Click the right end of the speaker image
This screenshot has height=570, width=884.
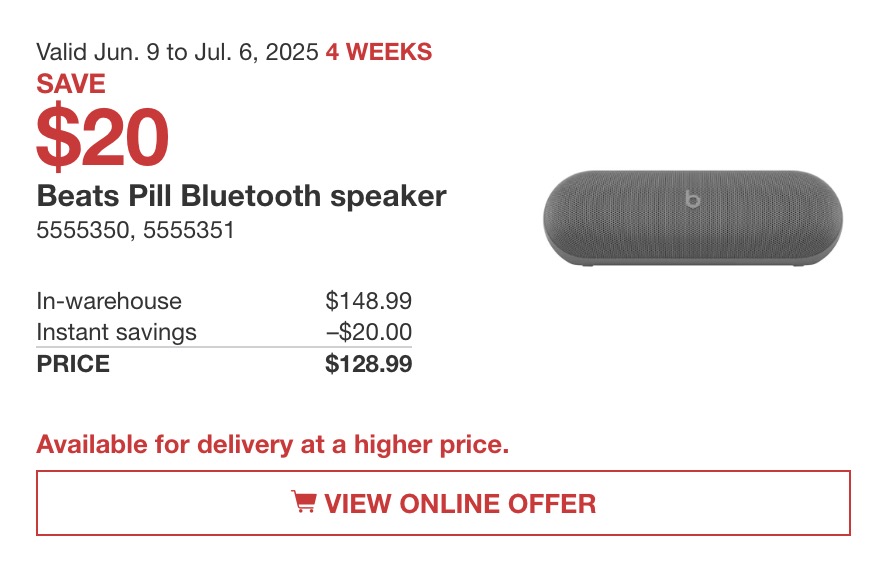click(x=822, y=218)
